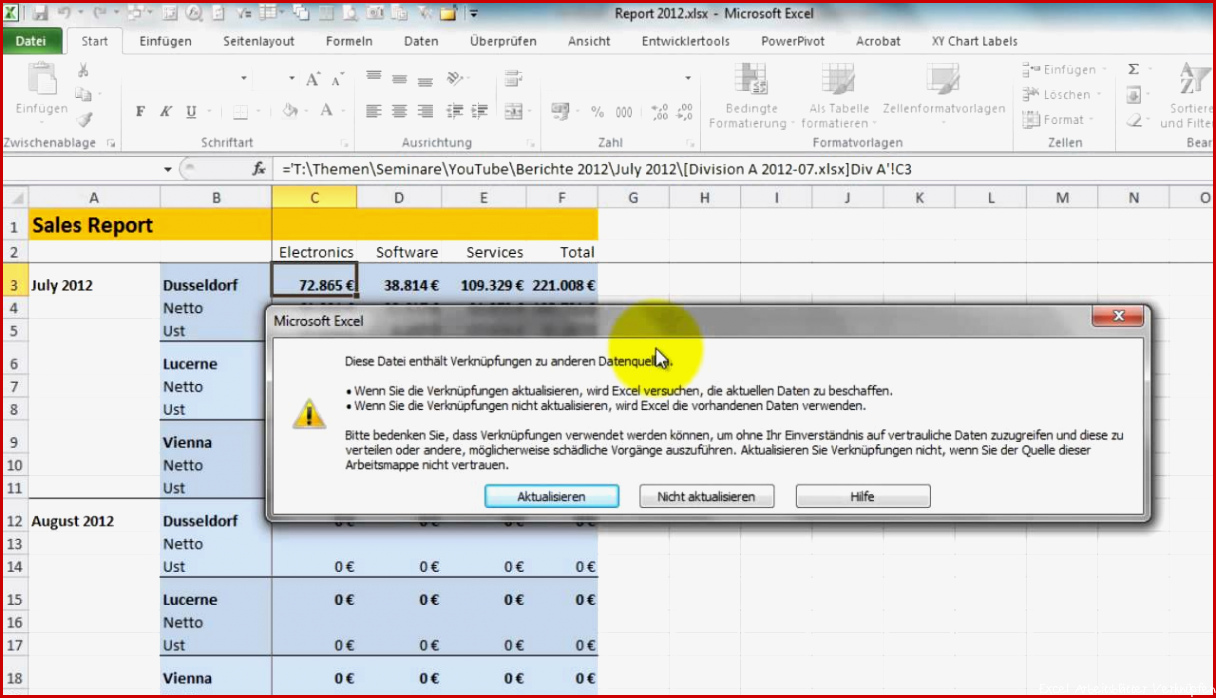Screen dimensions: 1216x698
Task: Click the Decrease decimal icon
Action: pos(686,112)
